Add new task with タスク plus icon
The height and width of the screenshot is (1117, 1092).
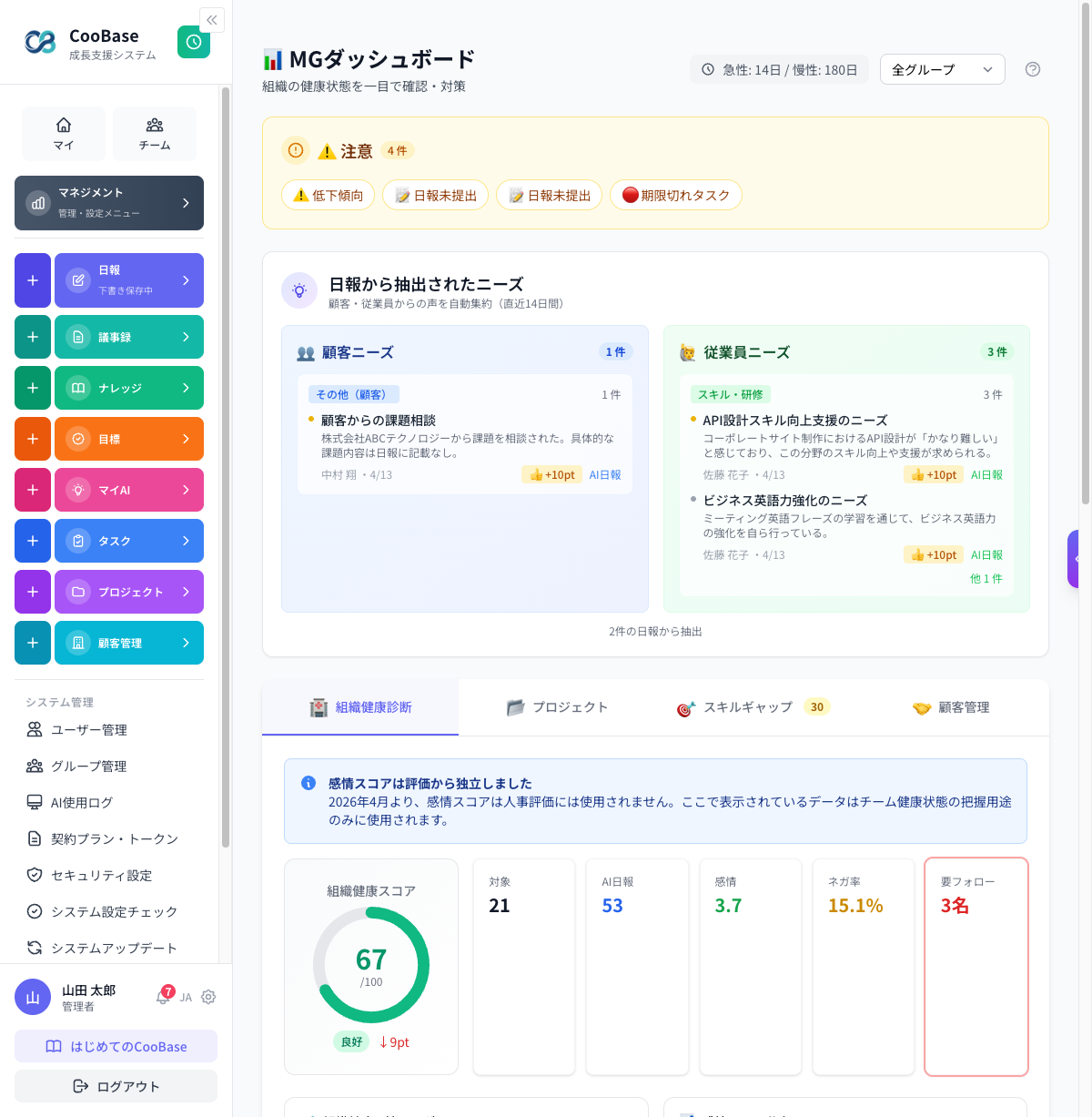[33, 541]
